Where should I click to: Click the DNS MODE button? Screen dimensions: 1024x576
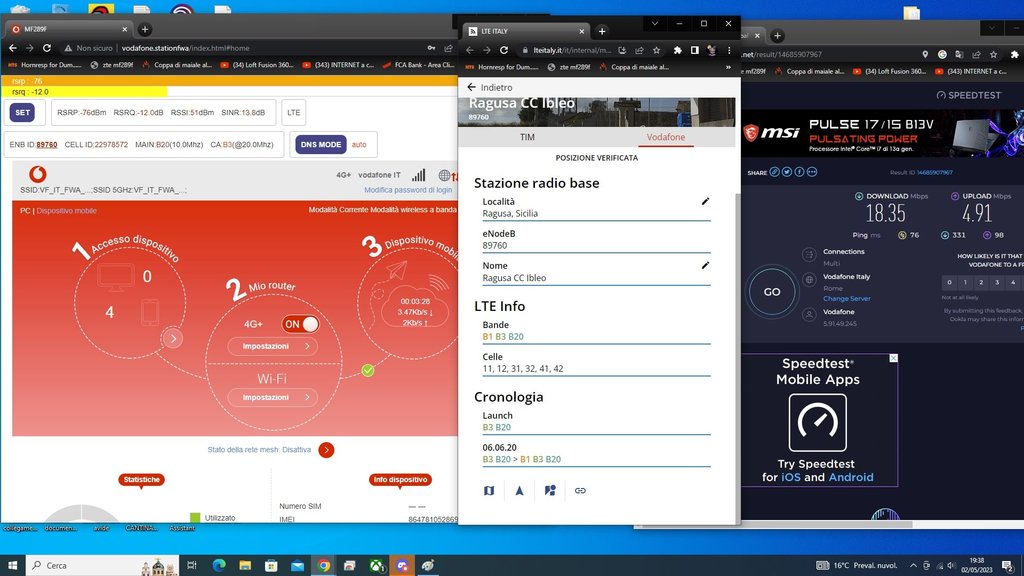tap(321, 144)
